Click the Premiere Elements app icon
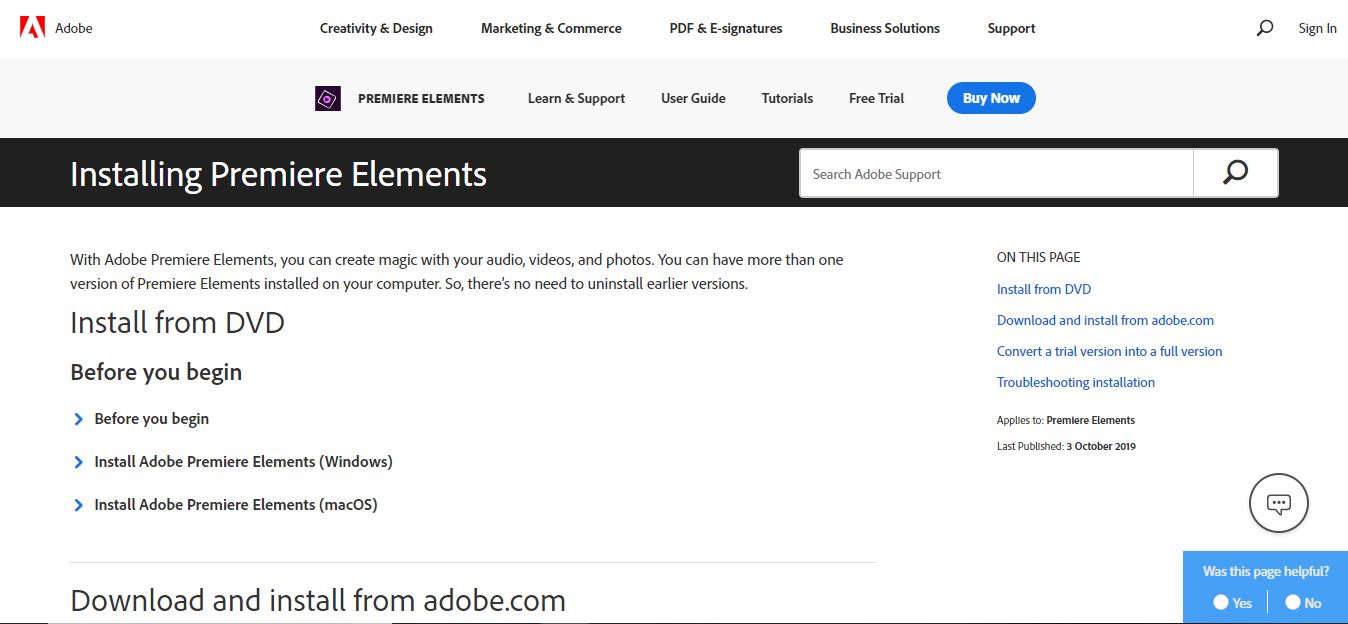Viewport: 1348px width, 624px height. [325, 98]
